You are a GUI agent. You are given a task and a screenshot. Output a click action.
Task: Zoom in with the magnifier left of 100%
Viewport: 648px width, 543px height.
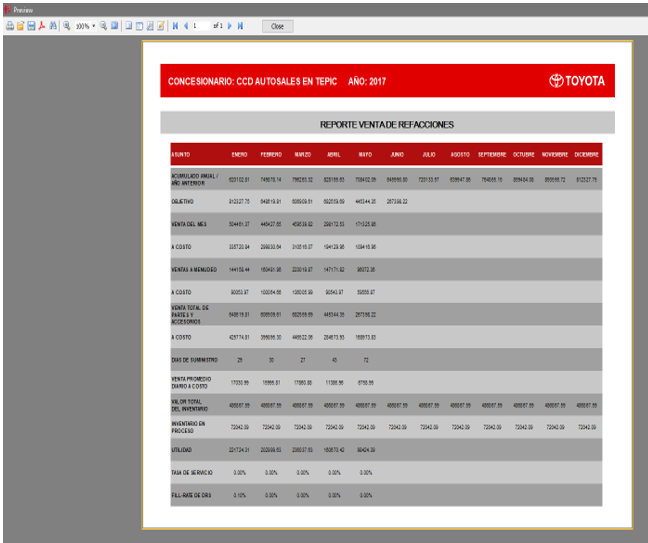point(67,26)
